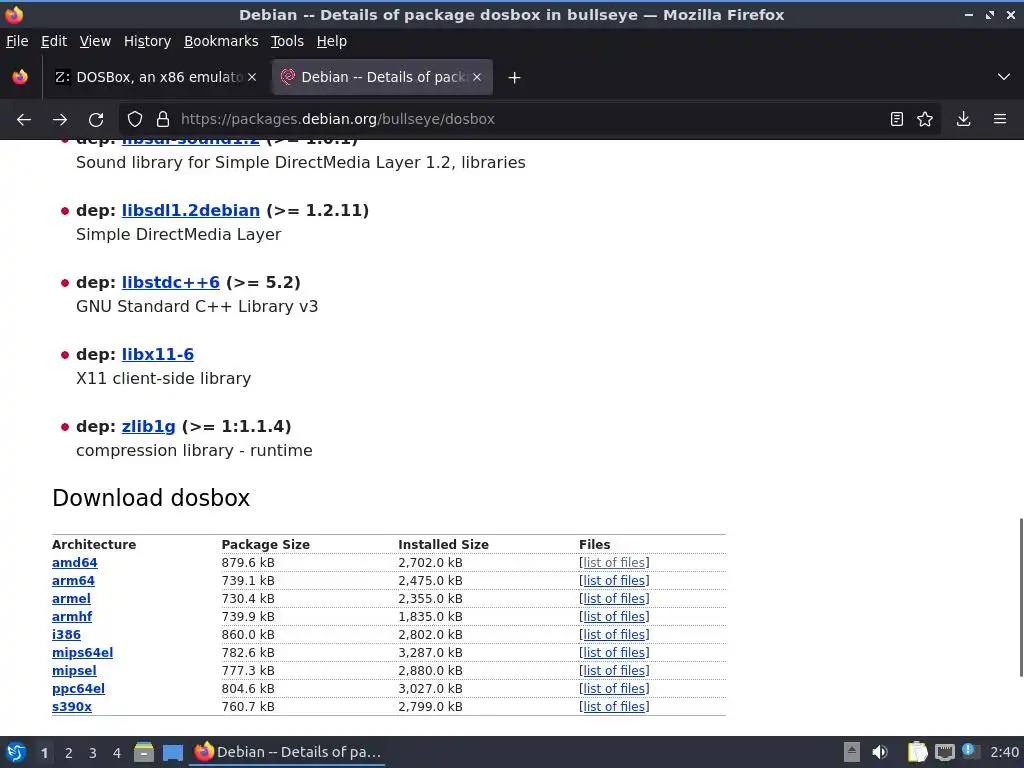The width and height of the screenshot is (1024, 768).
Task: Download i386 architecture package
Action: click(x=66, y=634)
